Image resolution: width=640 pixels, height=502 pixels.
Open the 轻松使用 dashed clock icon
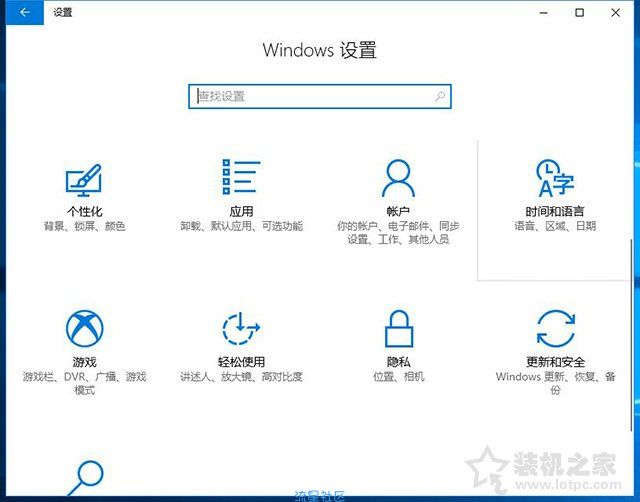point(241,329)
